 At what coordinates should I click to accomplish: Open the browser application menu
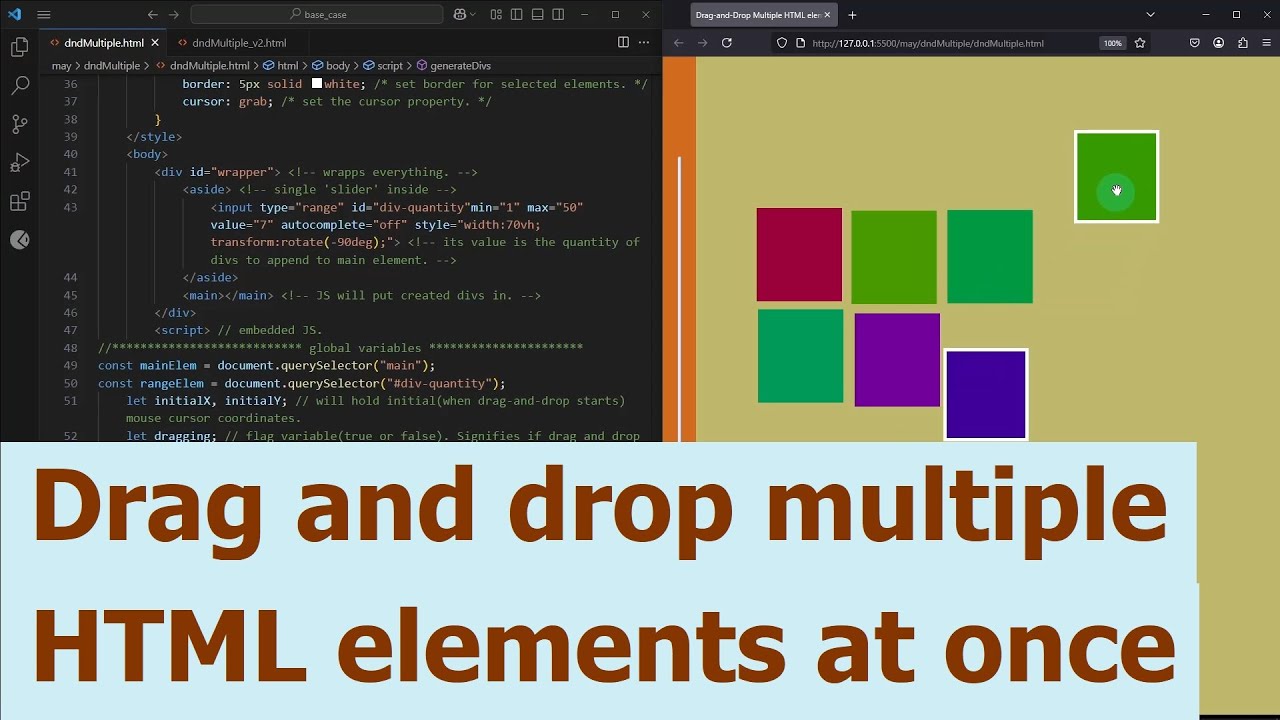point(1267,43)
